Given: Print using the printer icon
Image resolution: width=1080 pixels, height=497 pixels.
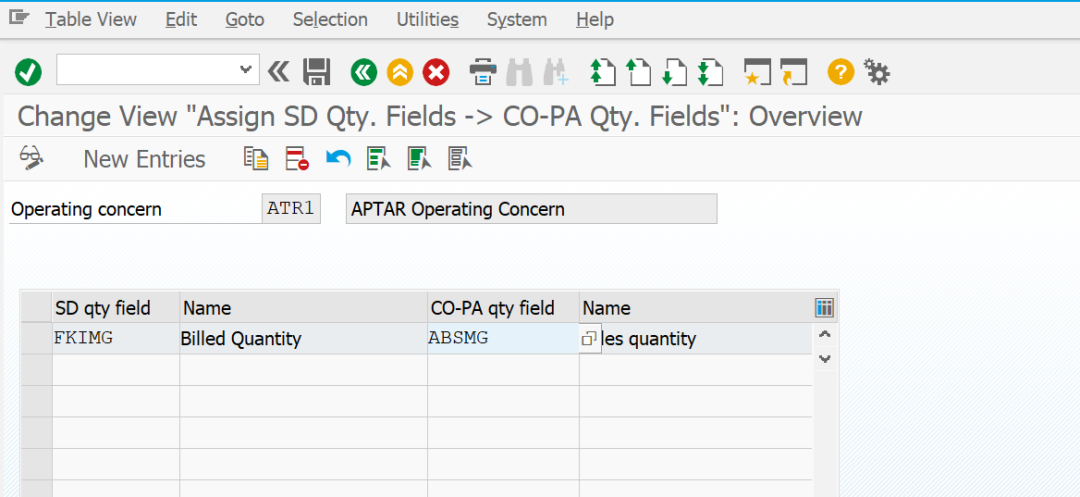Looking at the screenshot, I should point(483,72).
